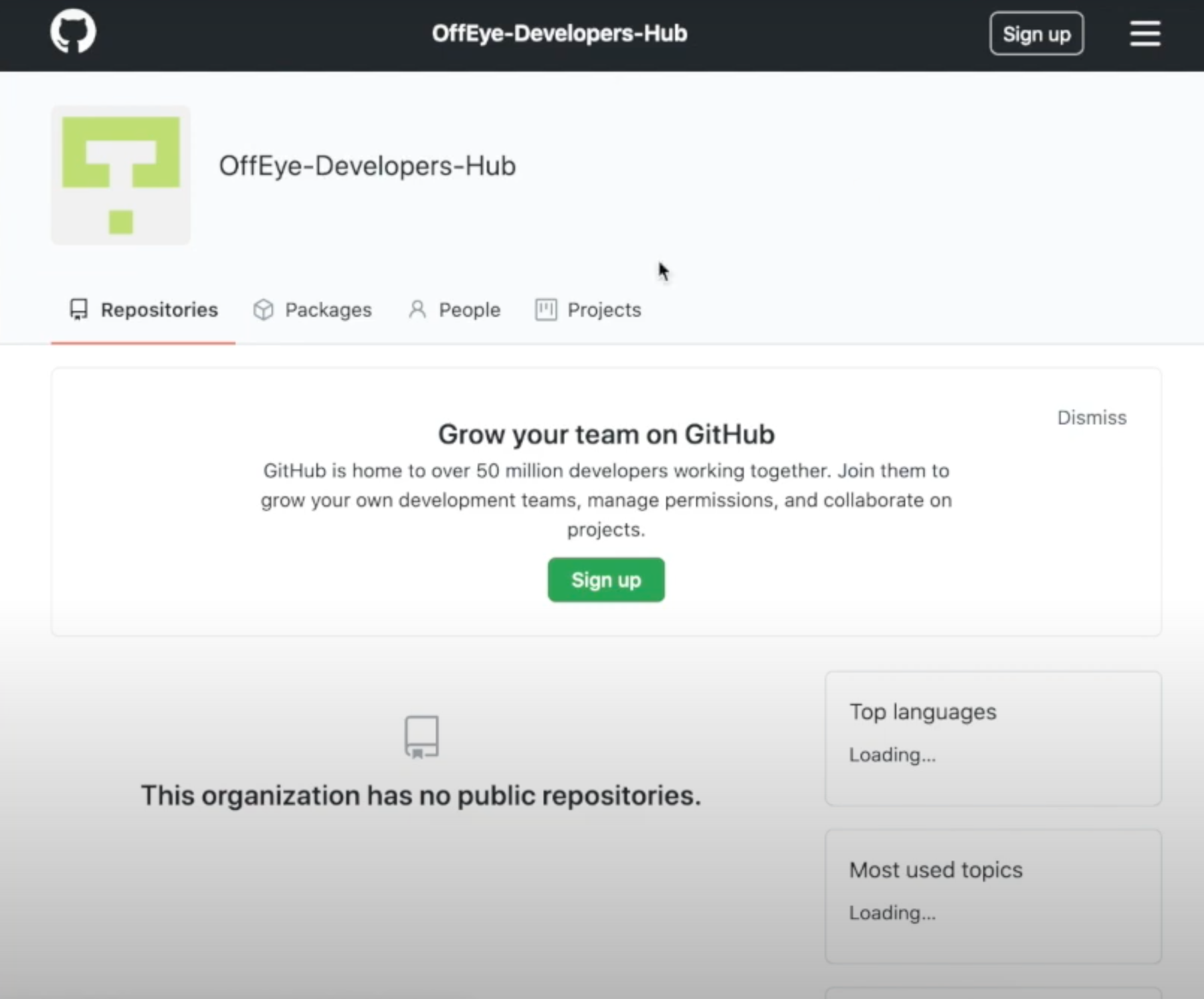Click the 'Top languages' heading

[923, 712]
